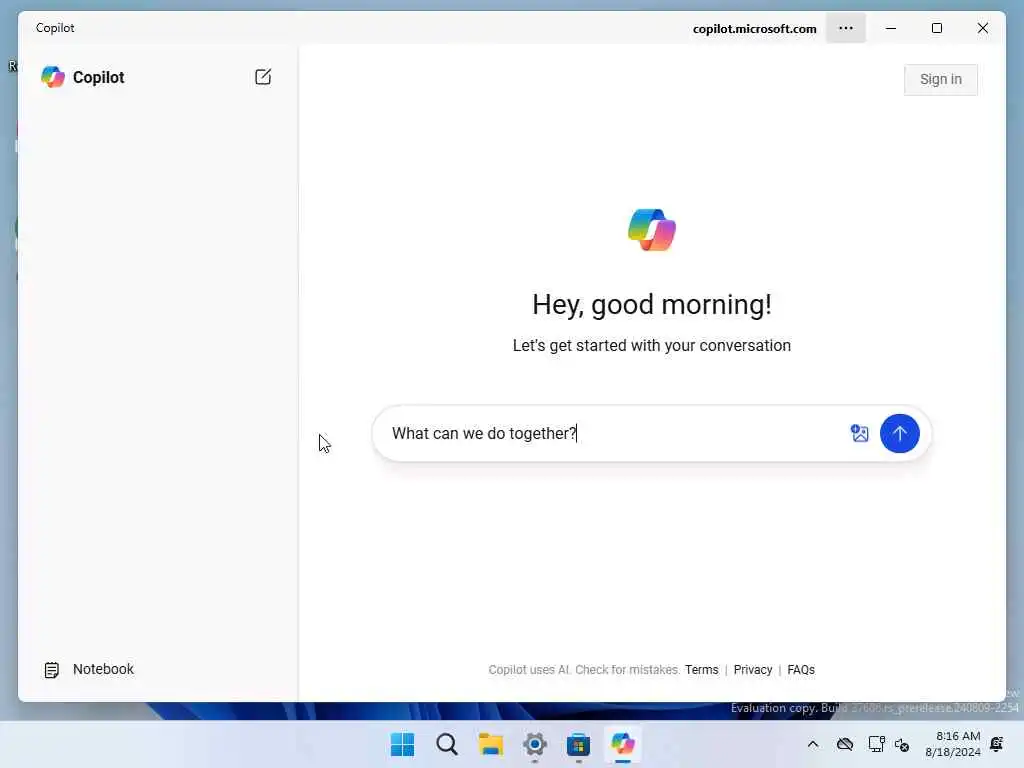
Task: Start a new chat with compose icon
Action: click(x=263, y=77)
